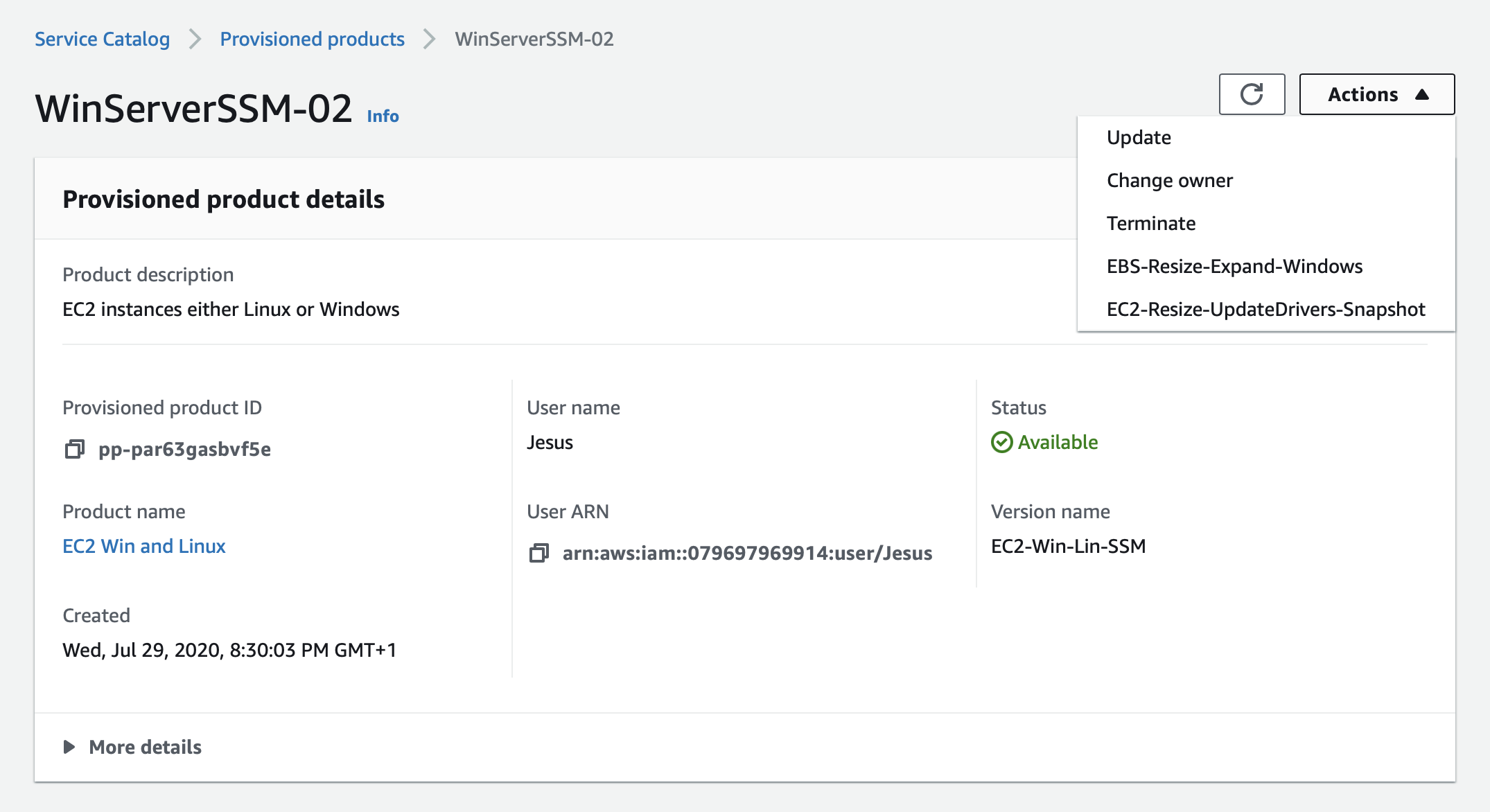The height and width of the screenshot is (812, 1490).
Task: Open the EC2 Win and Linux product link
Action: pos(144,546)
